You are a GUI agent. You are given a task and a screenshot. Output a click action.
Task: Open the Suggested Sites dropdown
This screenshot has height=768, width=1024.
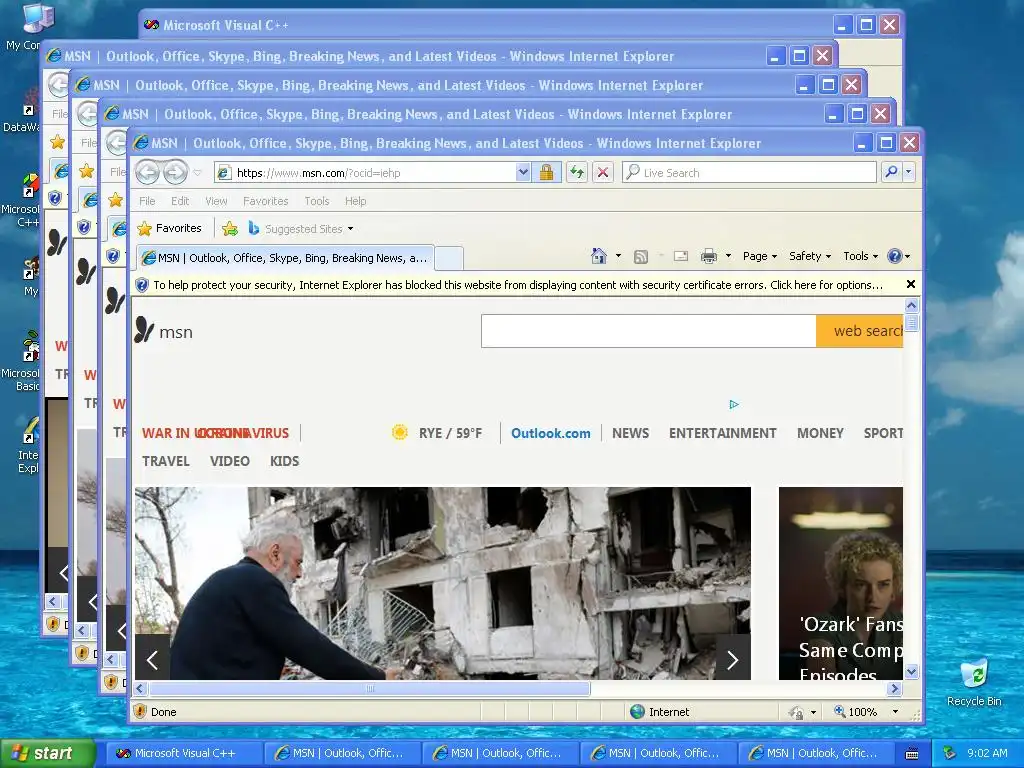pos(301,229)
